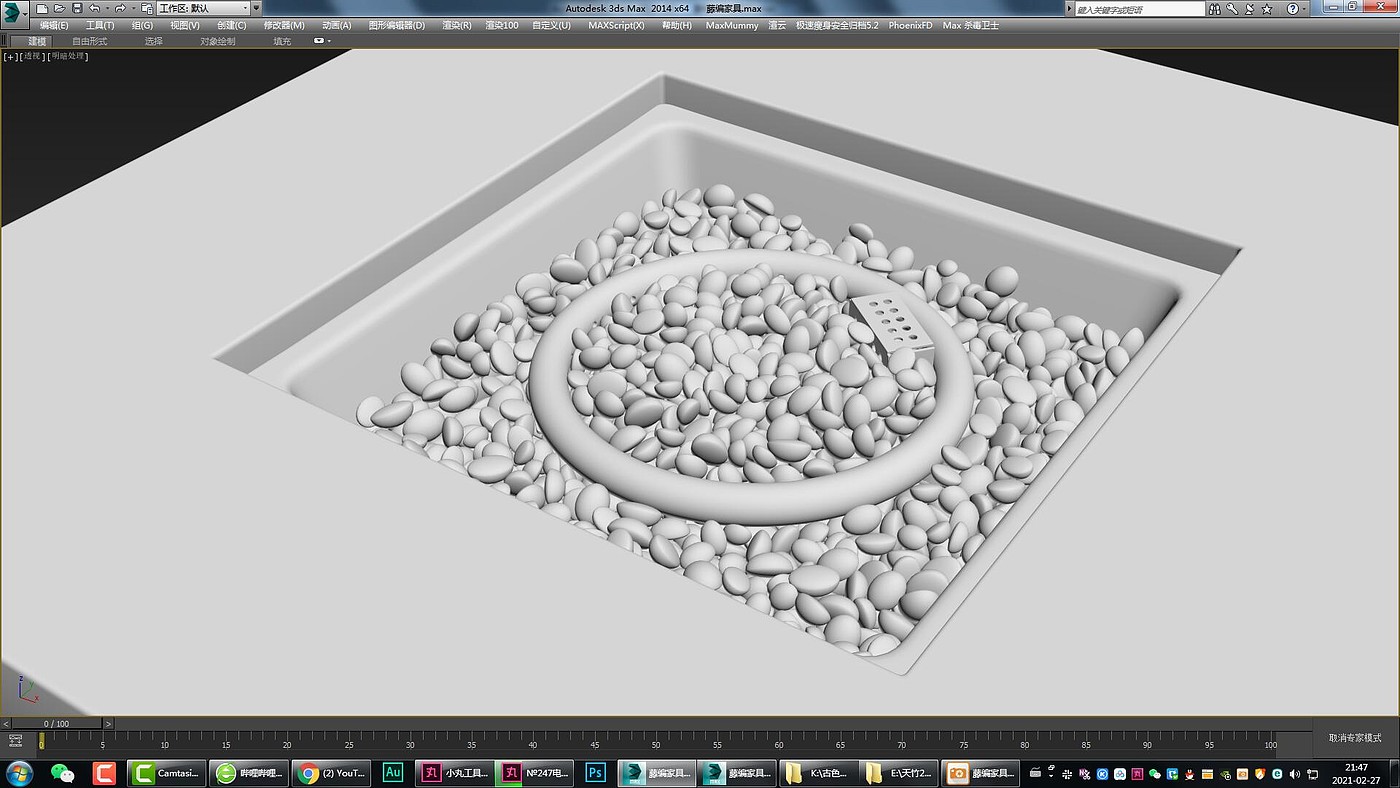Open the 修改器(M) menu
Screen dimensions: 1400x788
284,25
